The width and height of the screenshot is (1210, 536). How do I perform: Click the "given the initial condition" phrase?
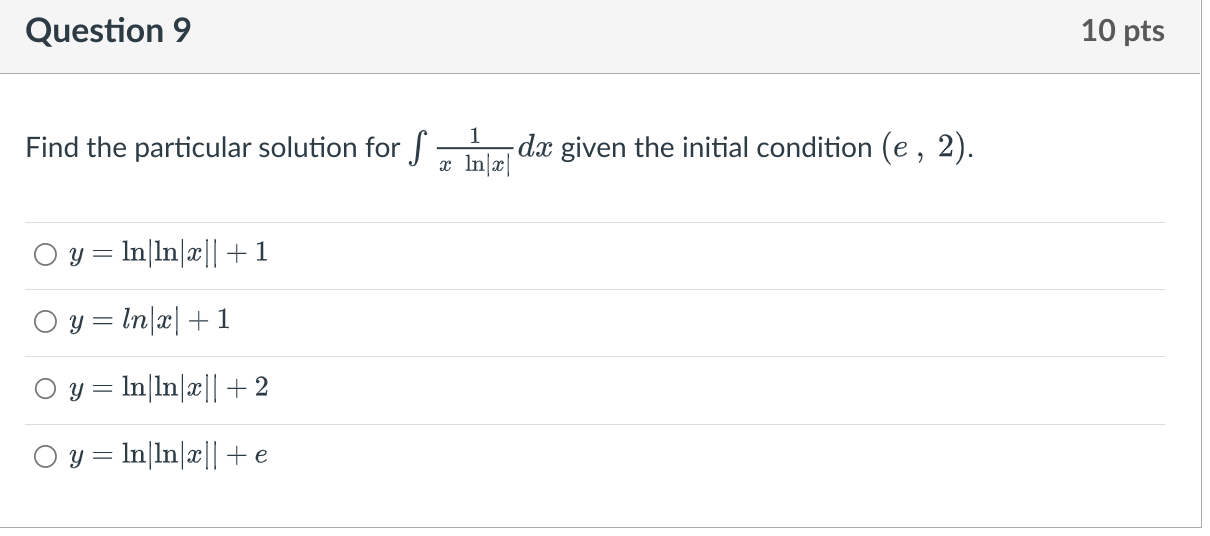coord(717,150)
